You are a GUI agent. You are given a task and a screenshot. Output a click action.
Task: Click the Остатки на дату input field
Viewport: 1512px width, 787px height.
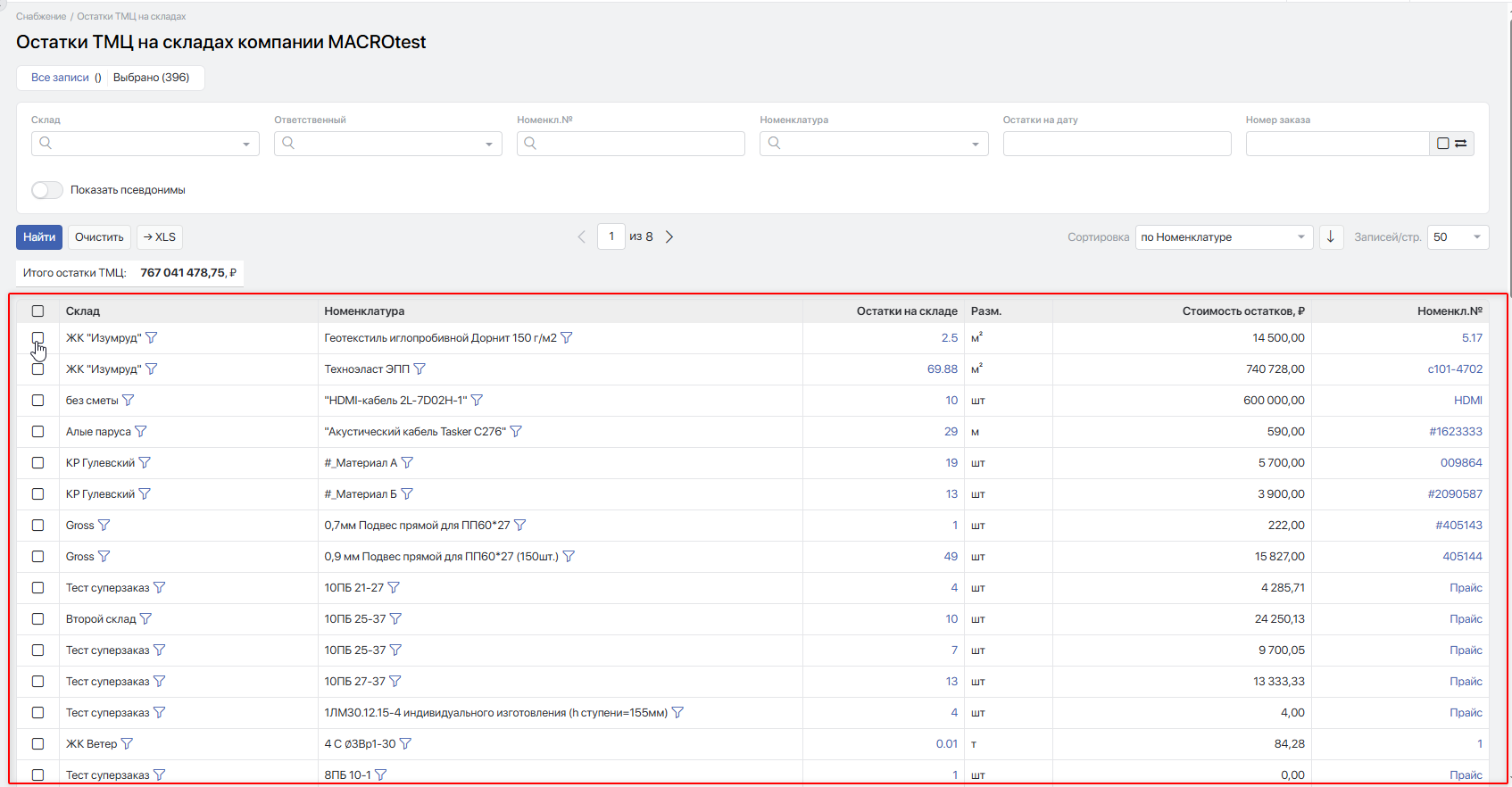[1117, 144]
